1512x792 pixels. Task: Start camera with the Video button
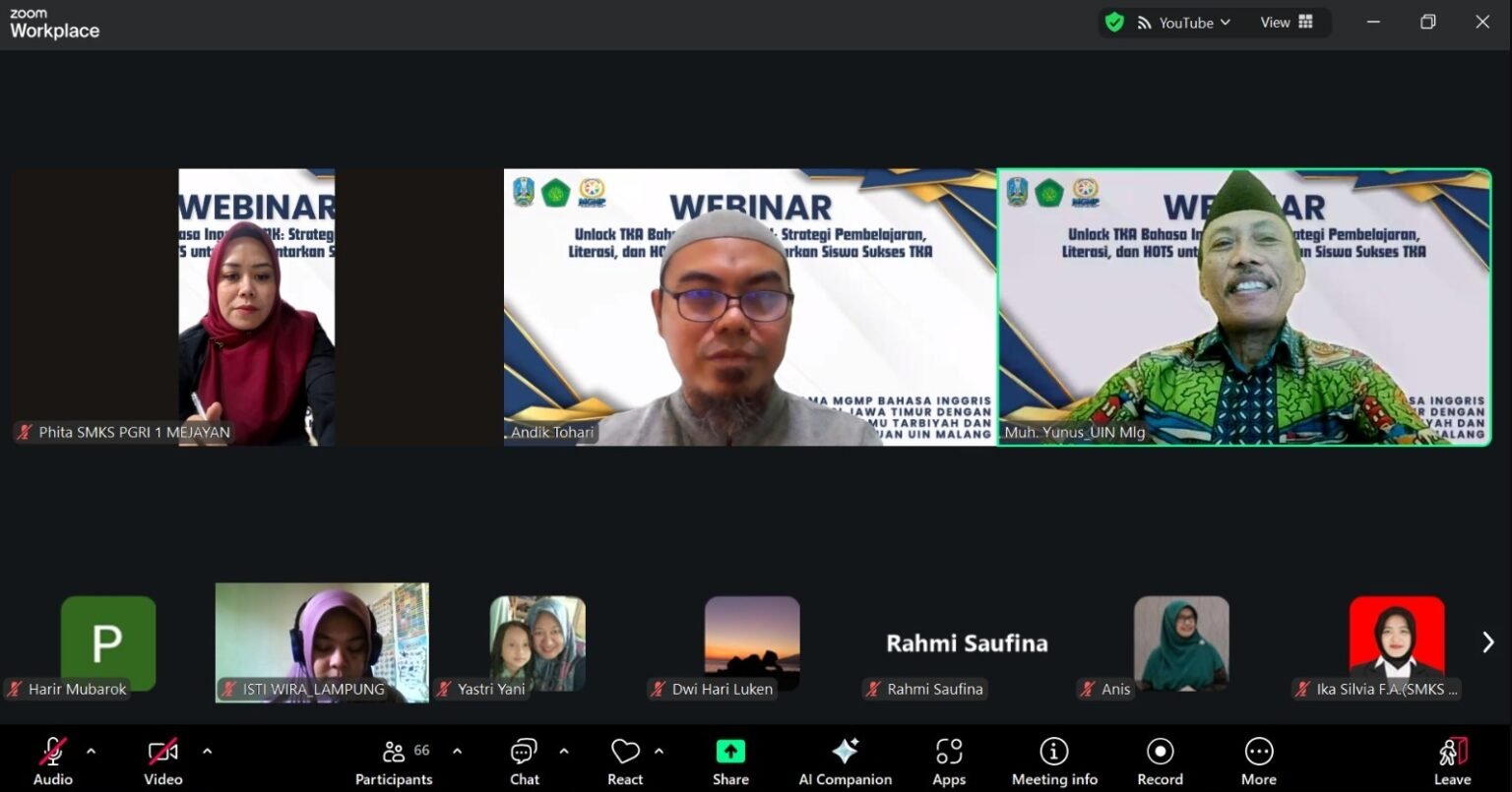[x=163, y=761]
